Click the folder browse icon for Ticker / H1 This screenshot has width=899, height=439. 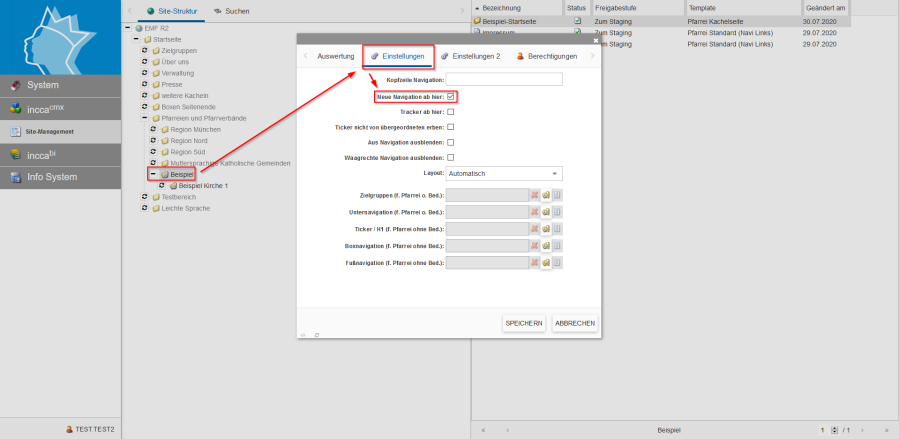click(x=546, y=229)
